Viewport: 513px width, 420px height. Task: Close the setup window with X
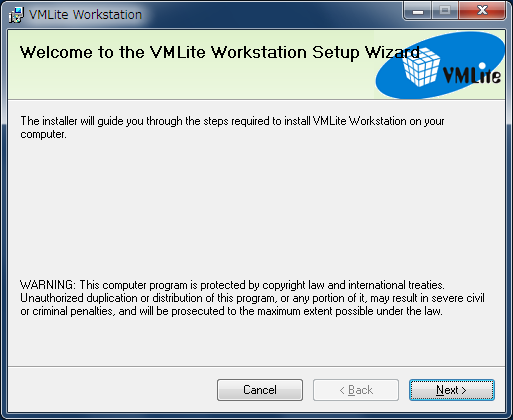pyautogui.click(x=482, y=11)
